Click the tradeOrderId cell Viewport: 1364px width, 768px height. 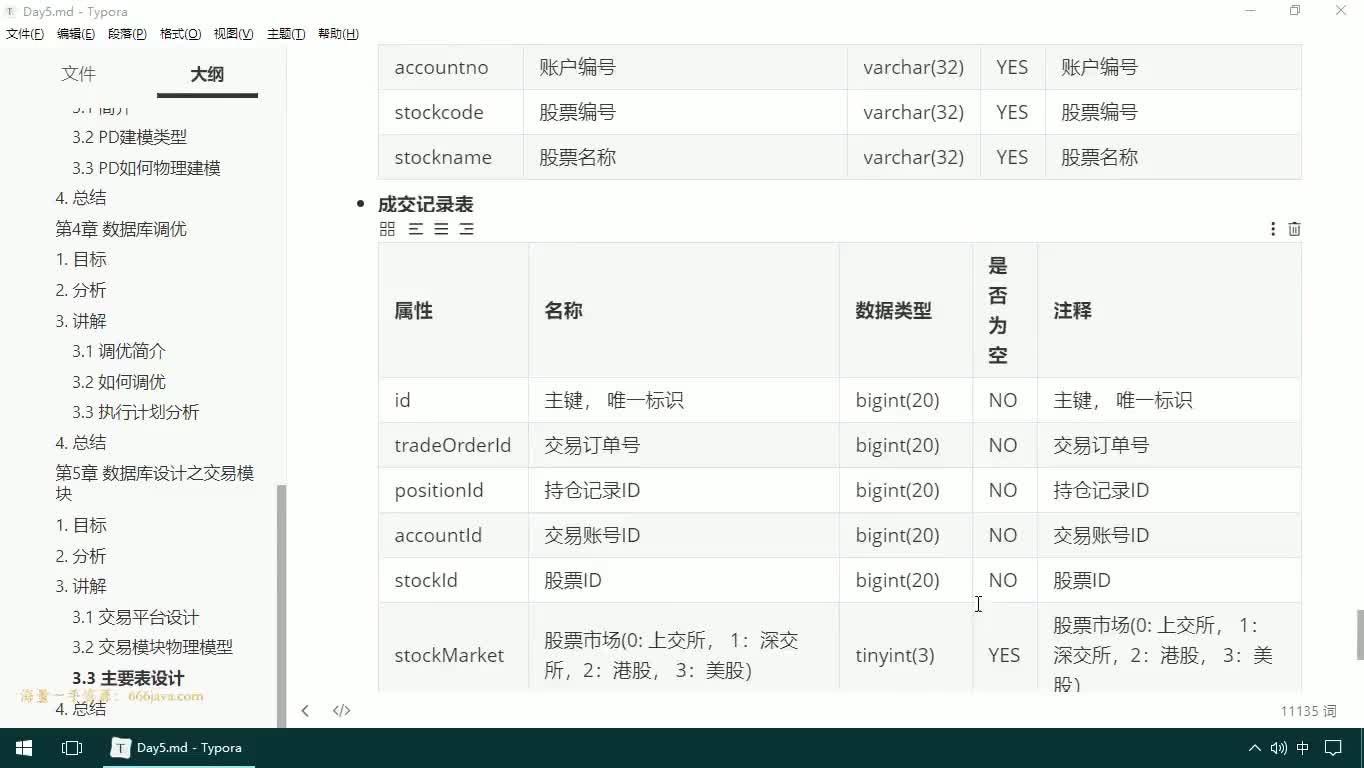(x=453, y=445)
